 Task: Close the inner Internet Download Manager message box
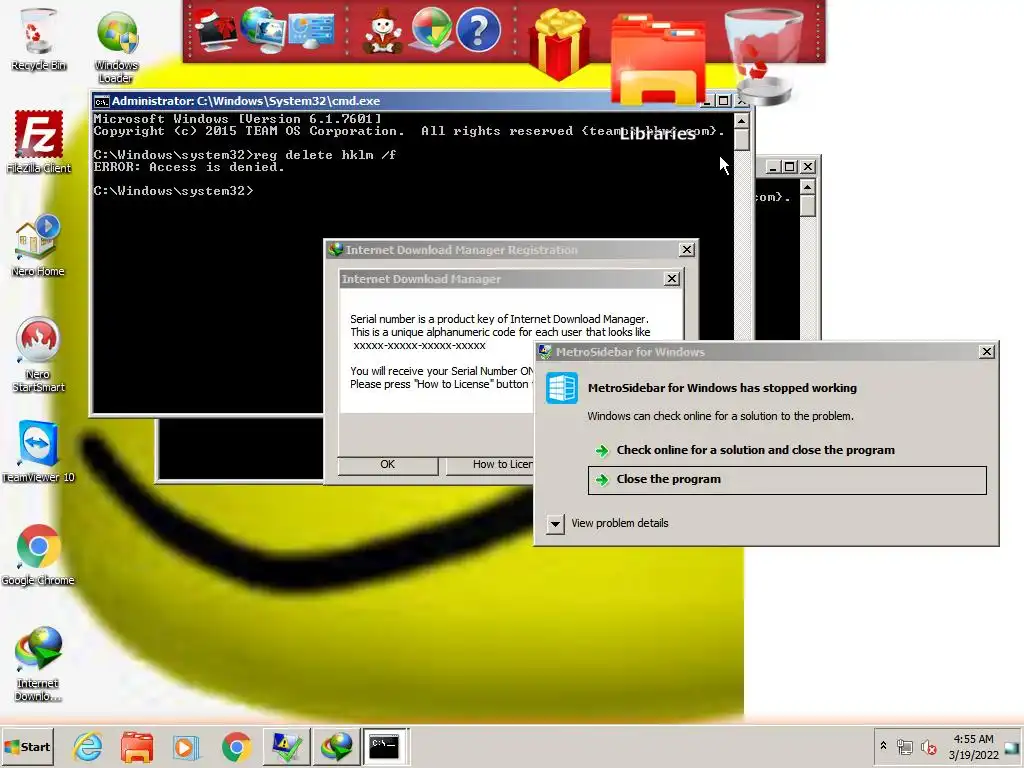tap(671, 279)
